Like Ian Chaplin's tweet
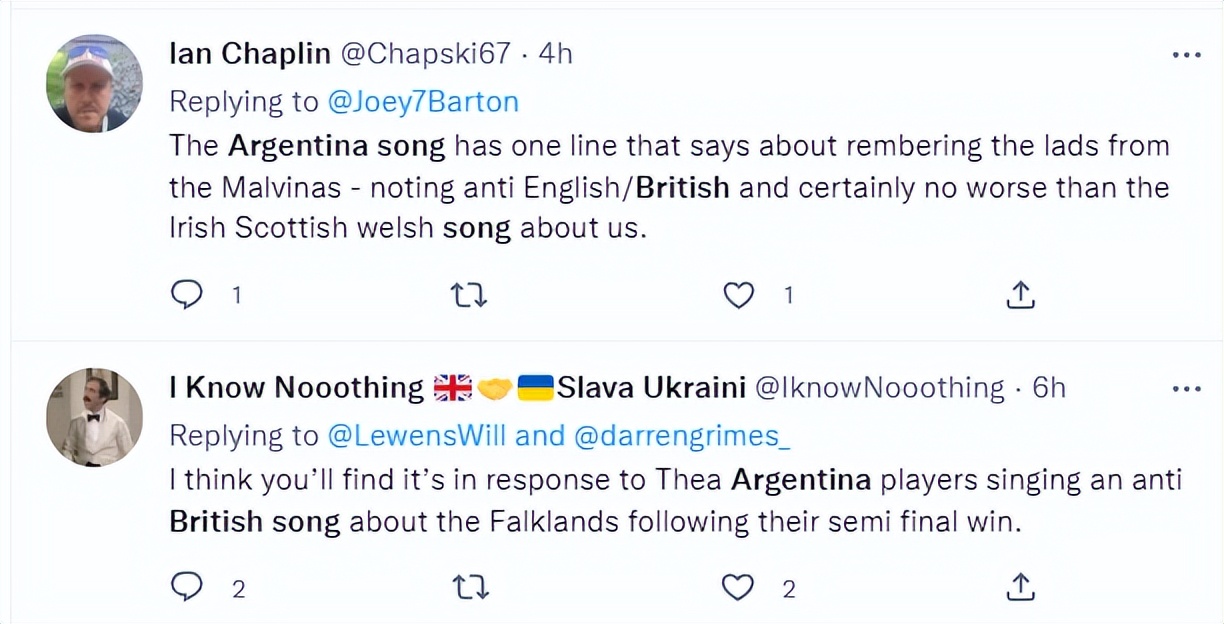The image size is (1224, 624). pos(738,294)
